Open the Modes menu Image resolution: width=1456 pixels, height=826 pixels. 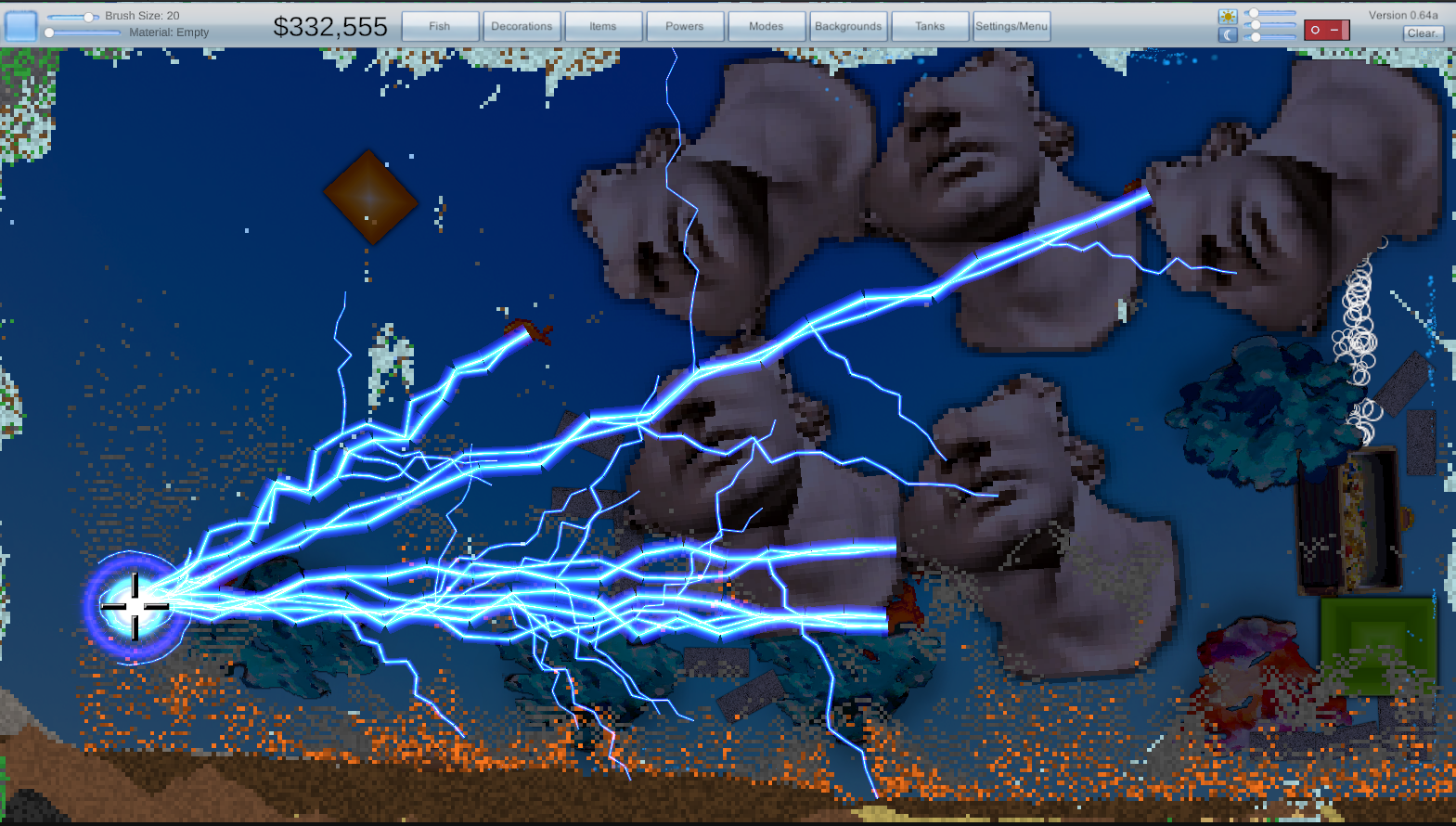[767, 26]
